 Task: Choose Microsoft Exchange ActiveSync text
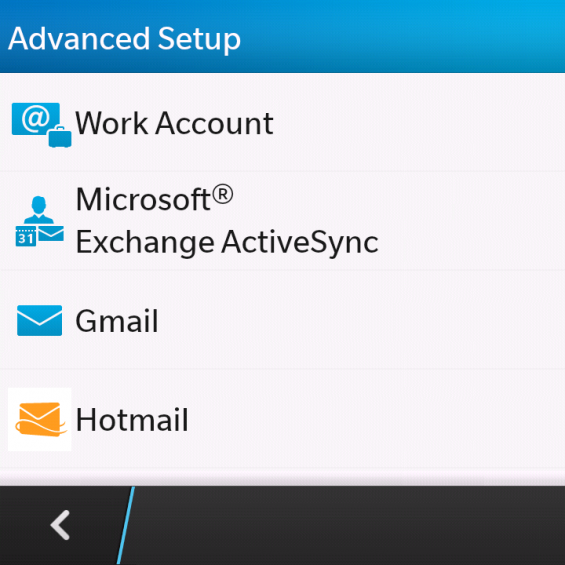[x=227, y=220]
